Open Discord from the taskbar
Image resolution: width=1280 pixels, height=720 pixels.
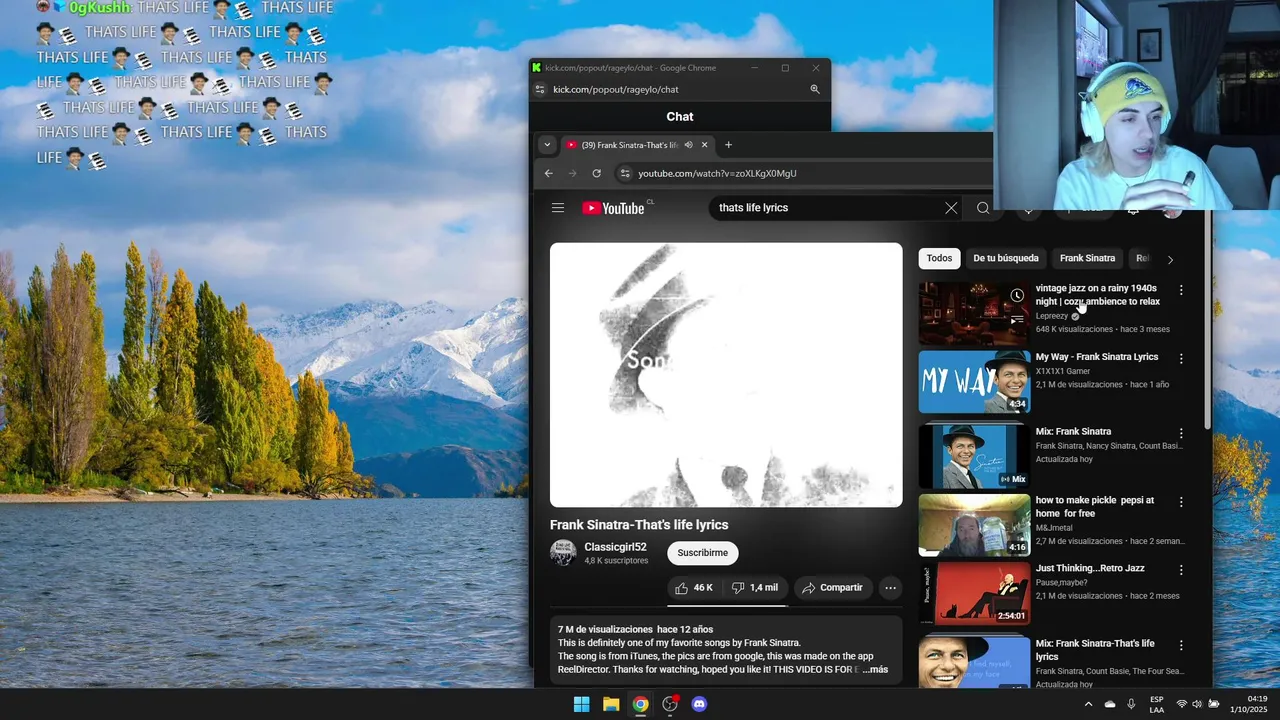[699, 704]
